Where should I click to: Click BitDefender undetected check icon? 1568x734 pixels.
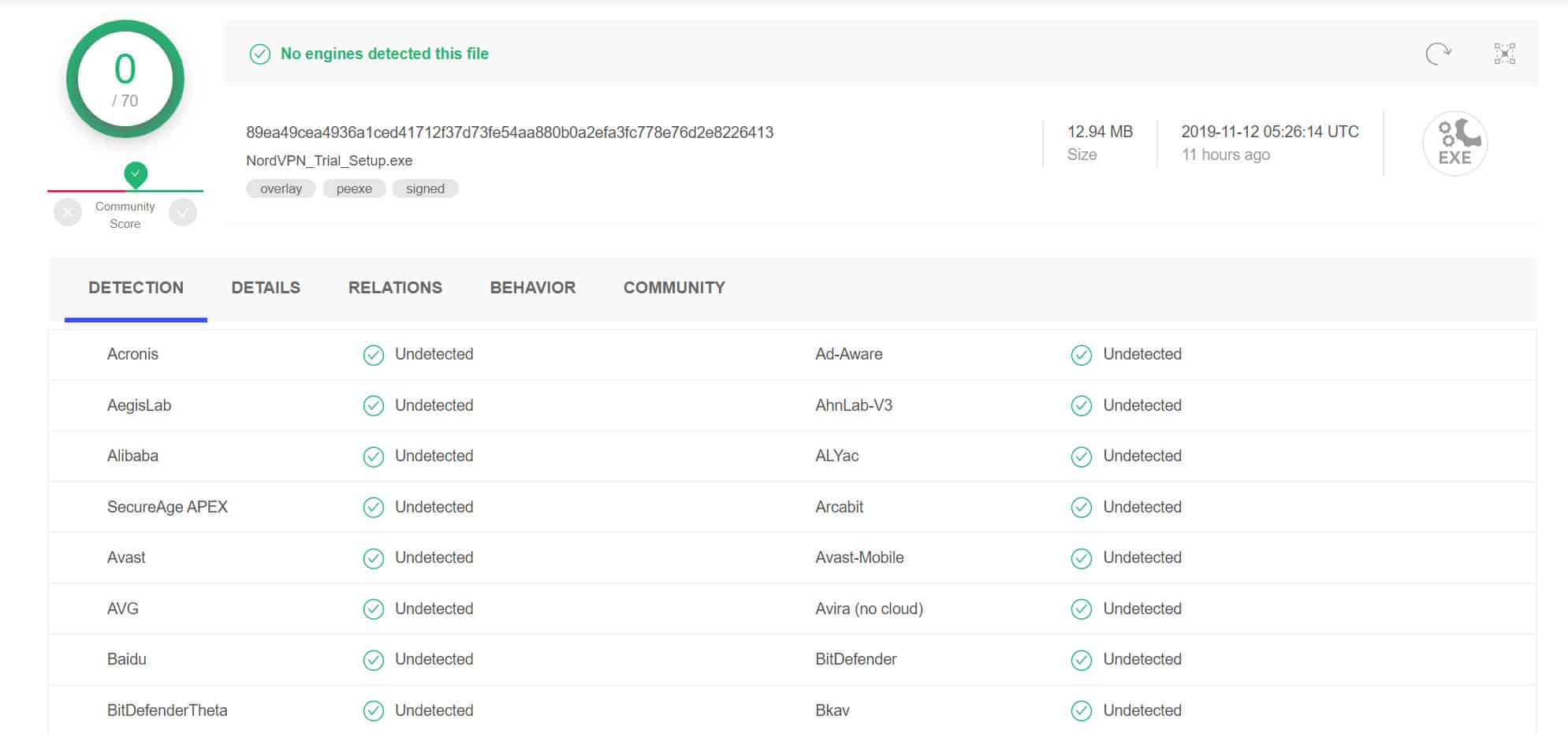pos(1081,660)
